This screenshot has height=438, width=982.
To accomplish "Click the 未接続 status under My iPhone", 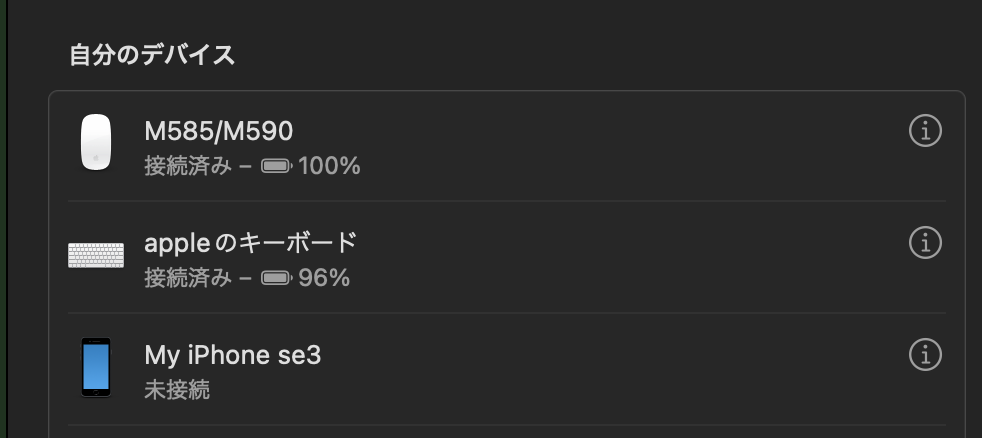I will tap(177, 390).
